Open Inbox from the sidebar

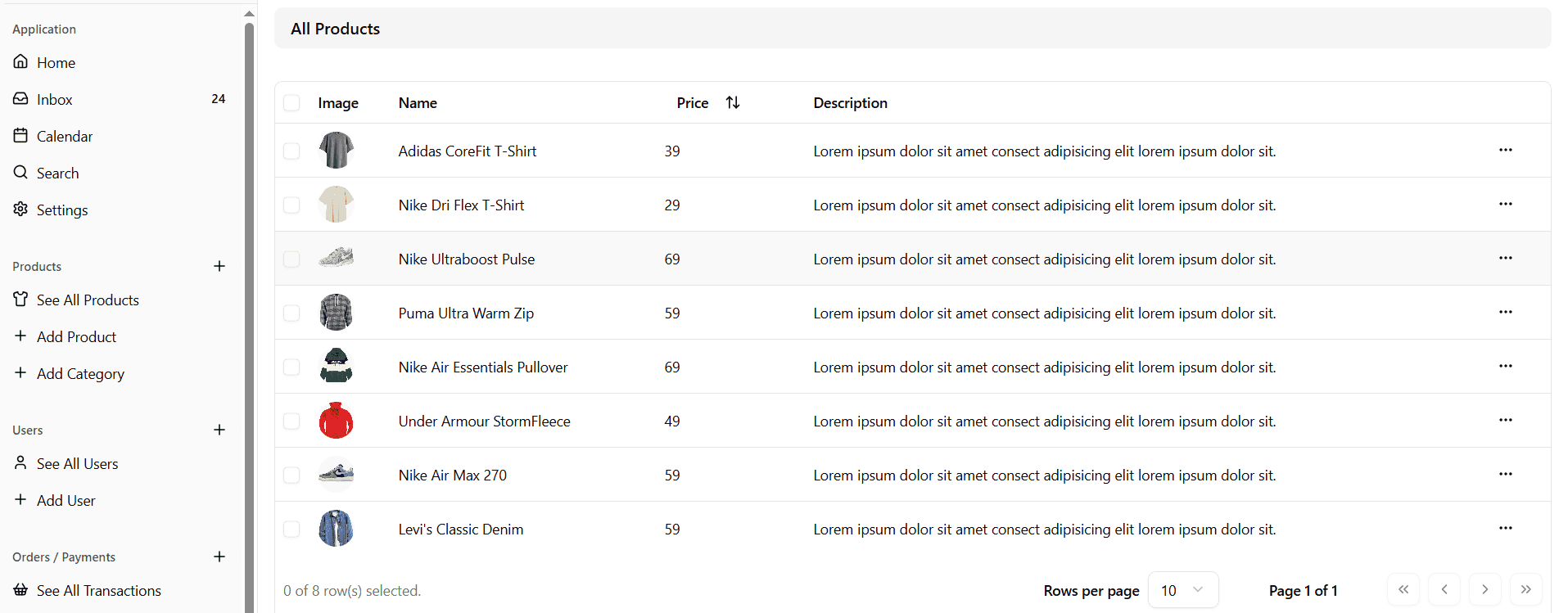point(54,99)
